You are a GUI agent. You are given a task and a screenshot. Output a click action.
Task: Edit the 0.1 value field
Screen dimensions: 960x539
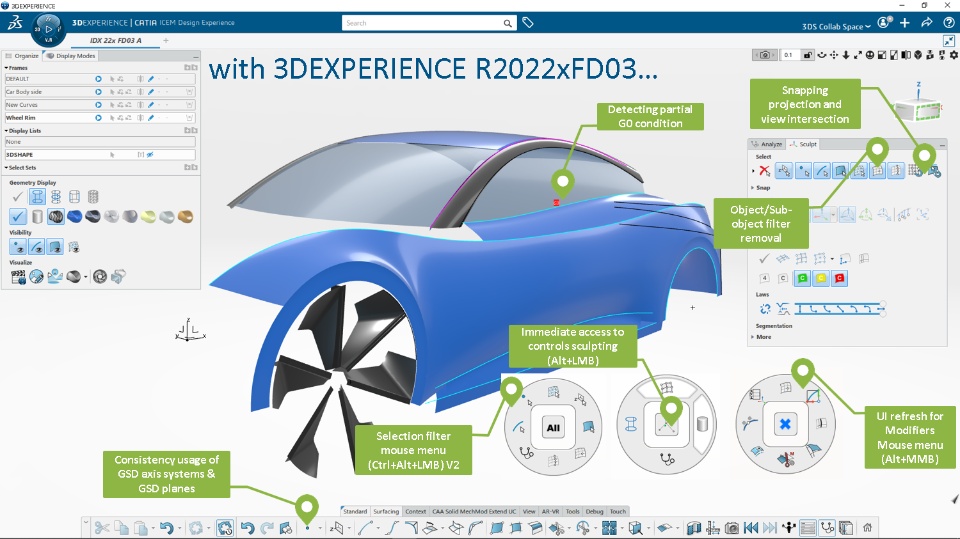[x=789, y=55]
